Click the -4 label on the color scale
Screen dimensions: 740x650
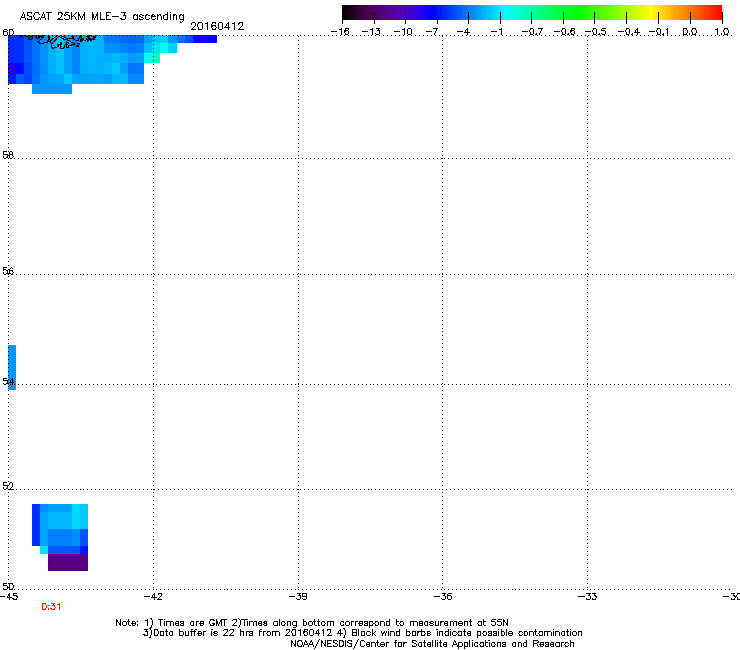(x=464, y=32)
